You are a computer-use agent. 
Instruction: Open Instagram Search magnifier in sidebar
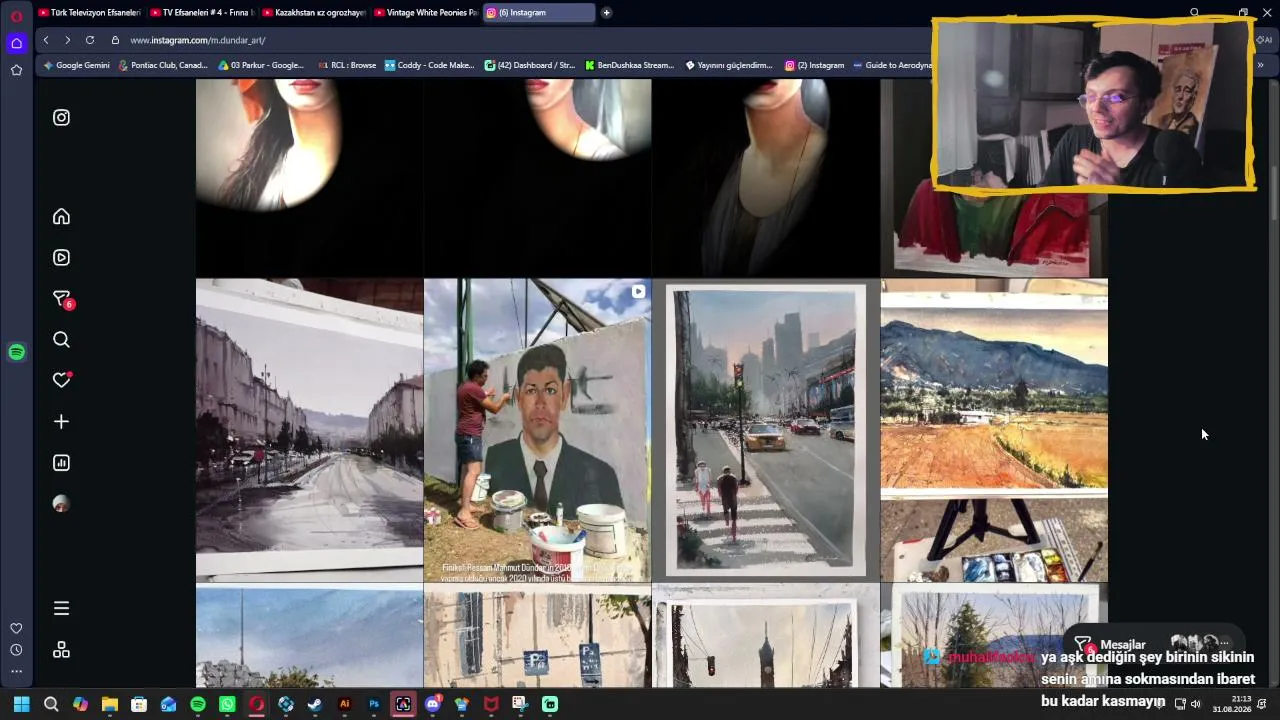tap(61, 340)
